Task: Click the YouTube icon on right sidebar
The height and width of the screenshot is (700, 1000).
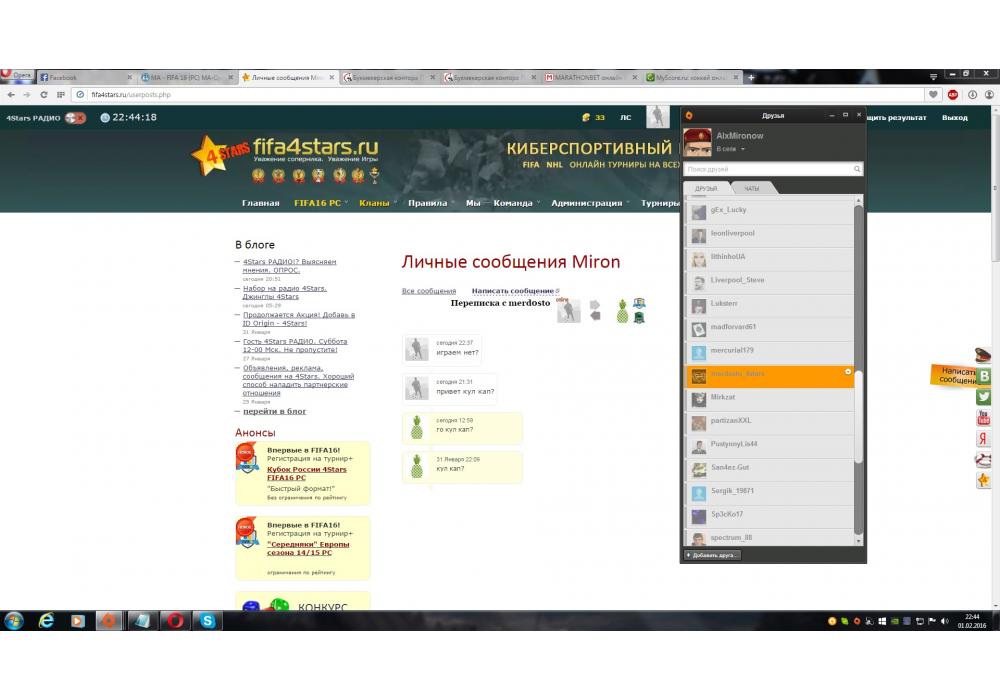Action: [983, 418]
